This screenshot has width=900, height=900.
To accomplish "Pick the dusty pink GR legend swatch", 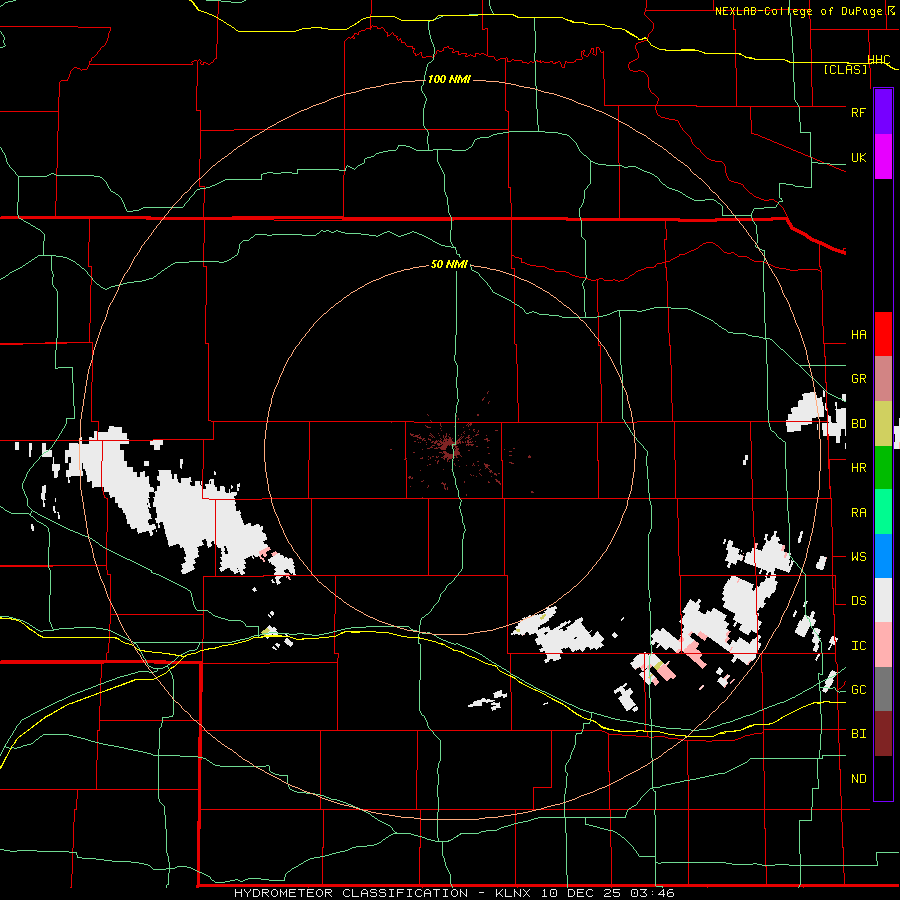I will [x=883, y=379].
